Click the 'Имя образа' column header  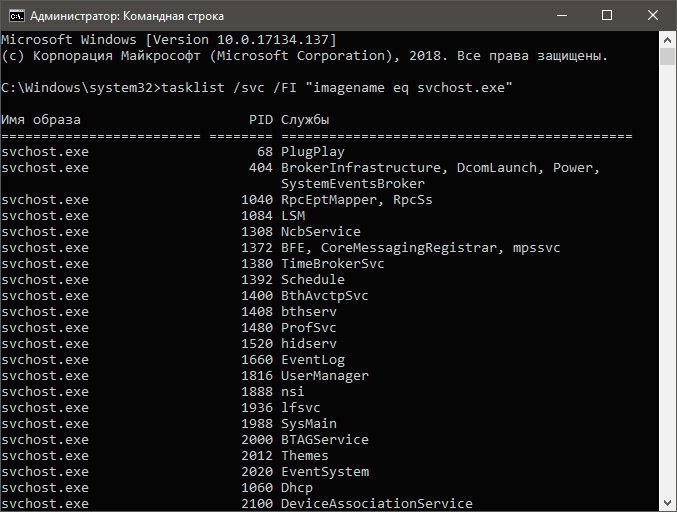[41, 120]
